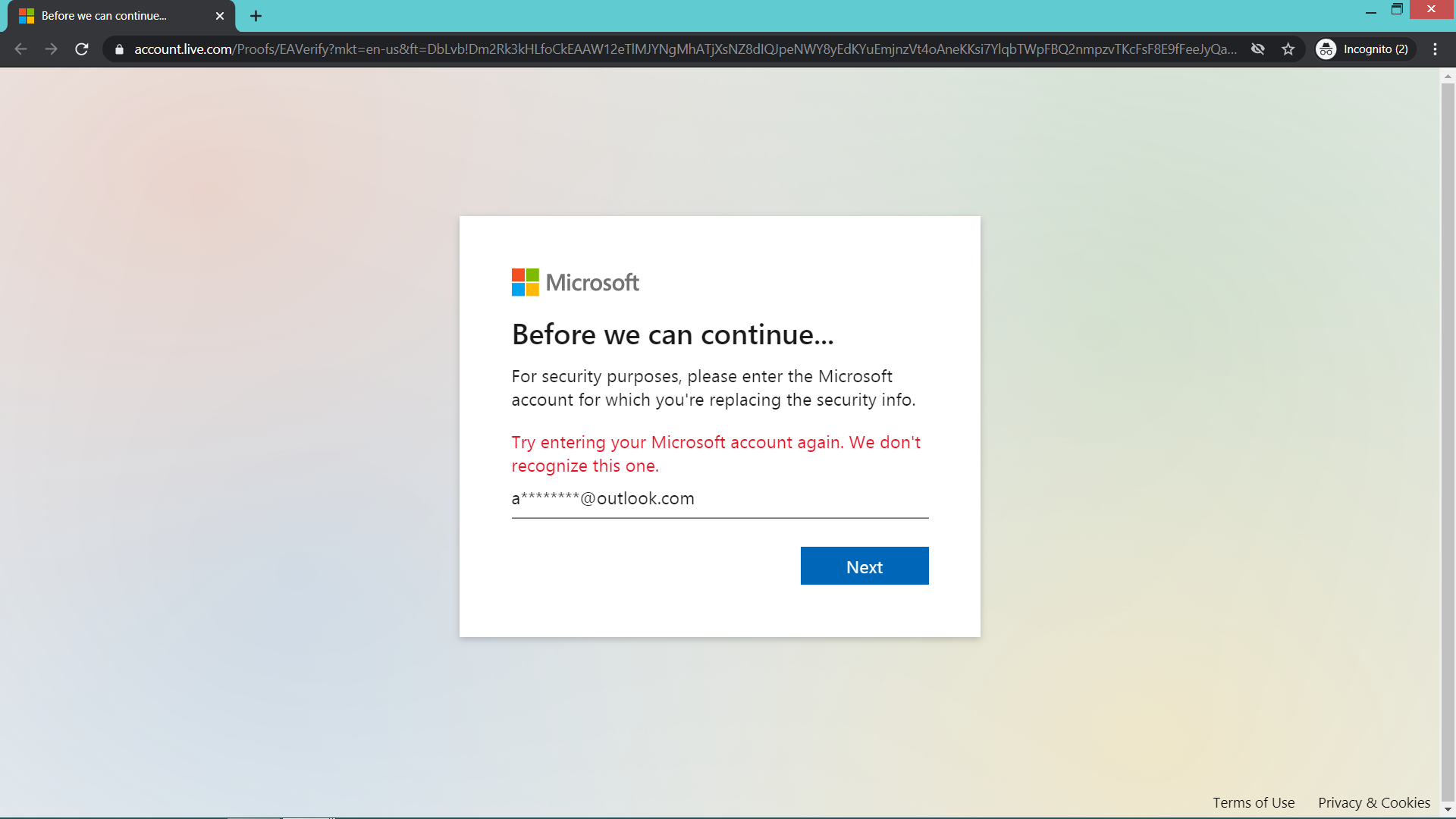Reload the page with the refresh icon

[82, 49]
